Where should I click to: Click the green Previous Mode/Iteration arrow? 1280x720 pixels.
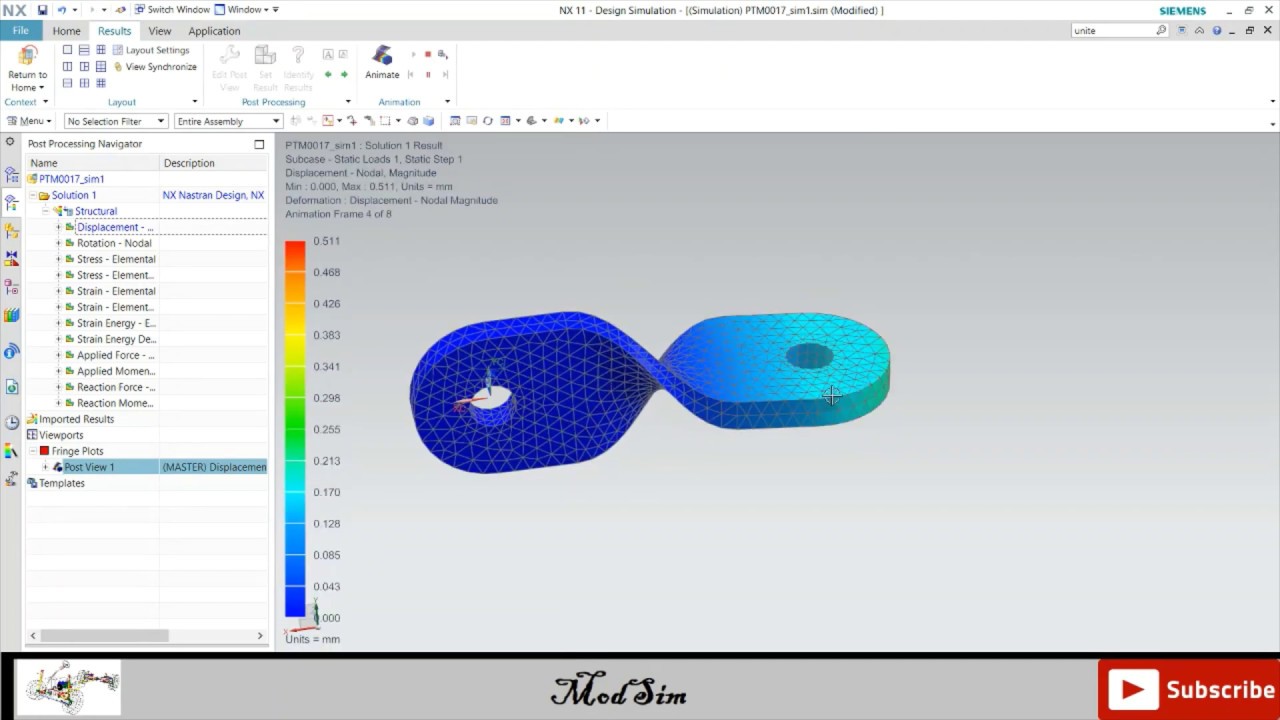point(328,74)
